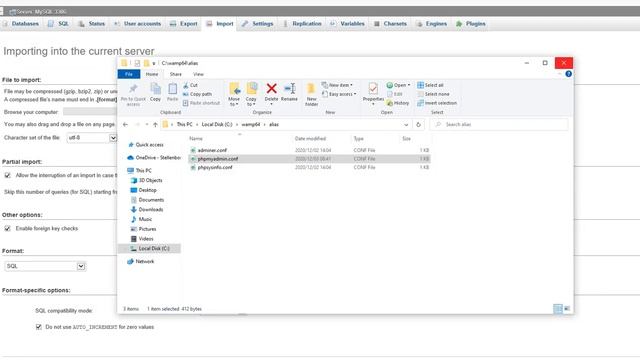The image size is (640, 360).
Task: Expand the Open dropdown in the ribbon
Action: coord(409,85)
